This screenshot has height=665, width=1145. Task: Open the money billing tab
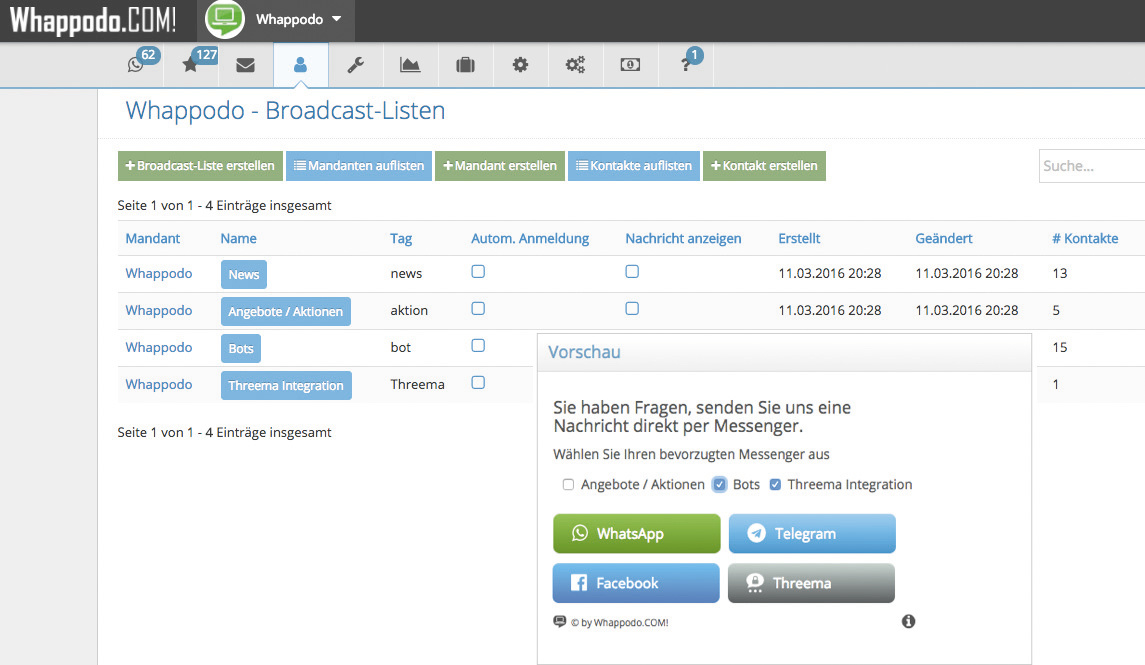630,65
